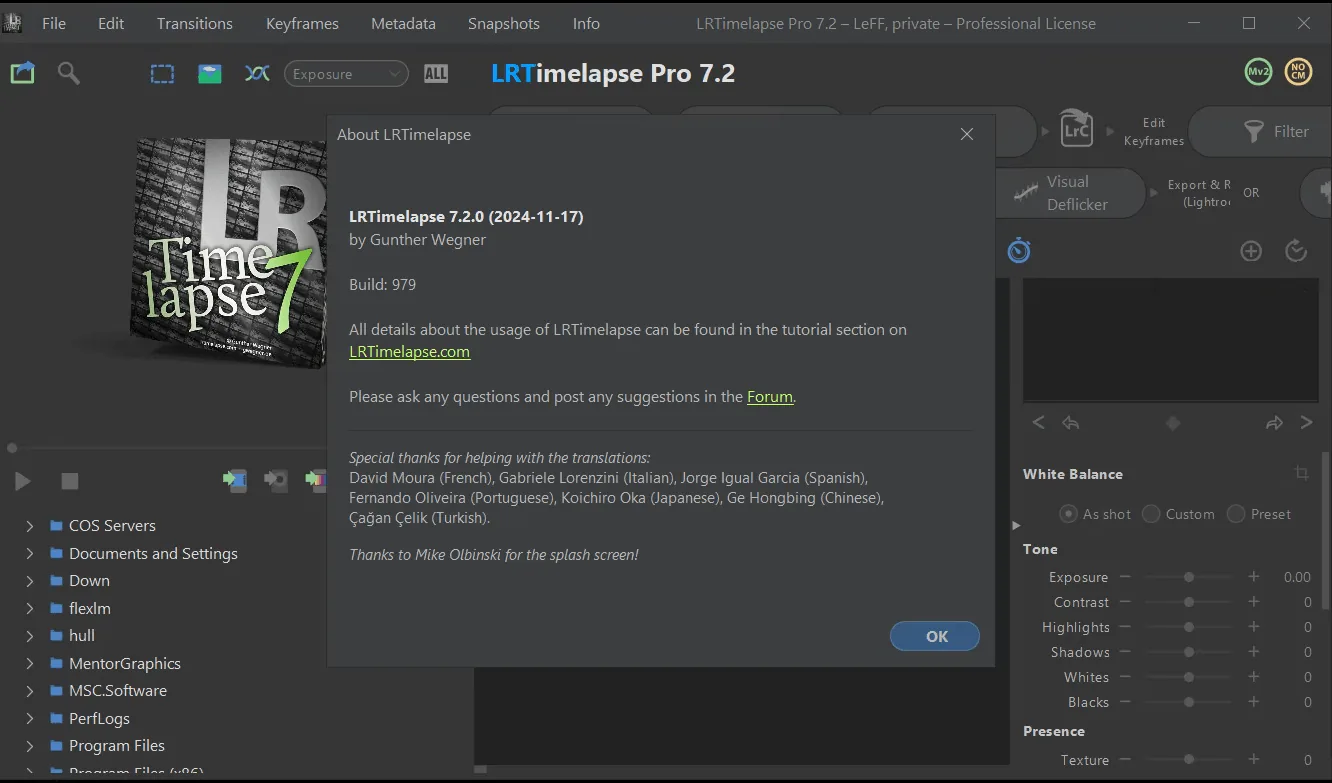Click the crop icon beside White Balance
Viewport: 1332px width, 783px height.
[x=1301, y=474]
